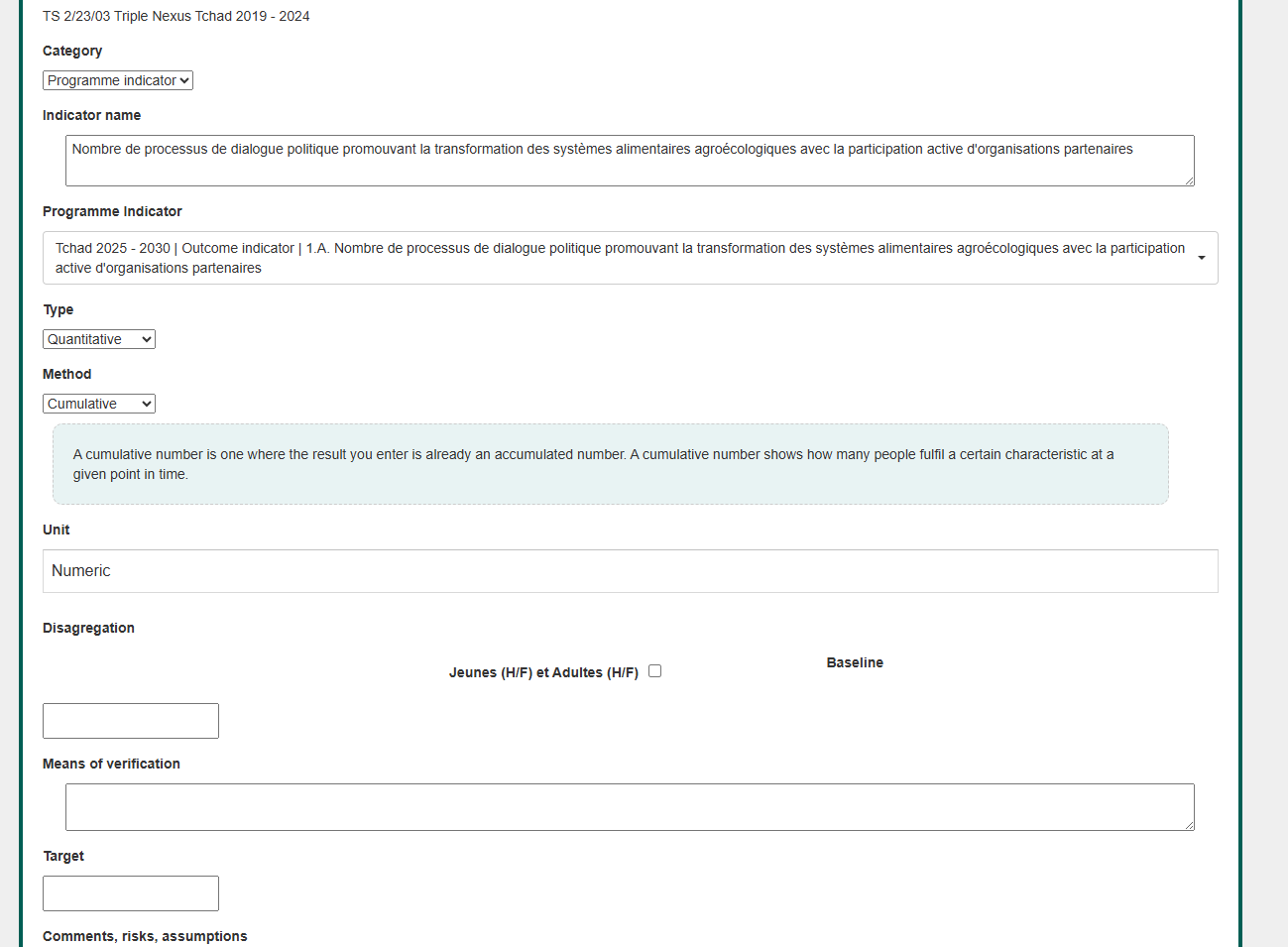Click the Indicator name textarea resize handle
The image size is (1288, 947).
coord(1189,180)
